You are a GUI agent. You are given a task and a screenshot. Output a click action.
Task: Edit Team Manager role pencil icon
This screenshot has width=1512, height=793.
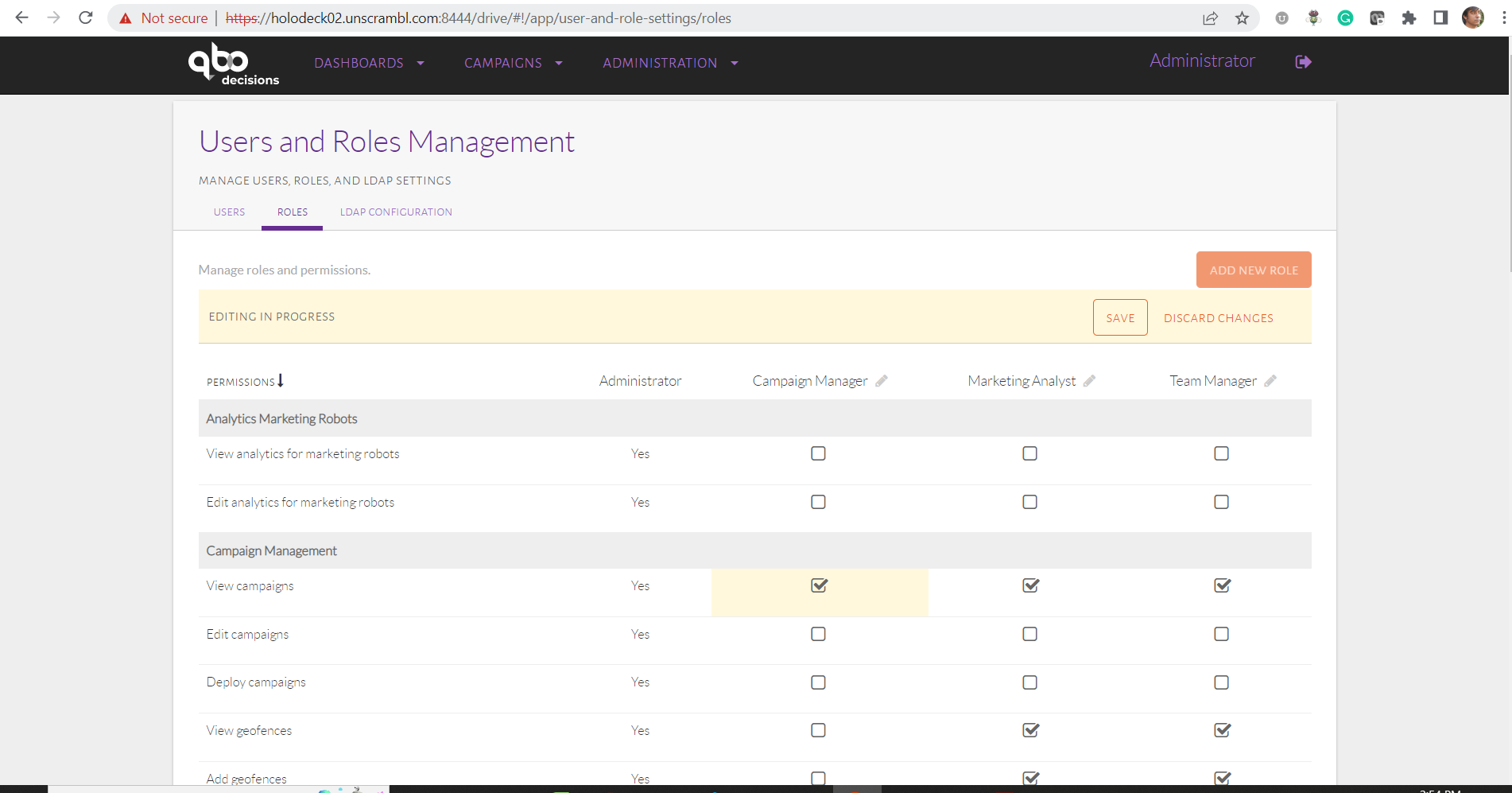tap(1270, 381)
